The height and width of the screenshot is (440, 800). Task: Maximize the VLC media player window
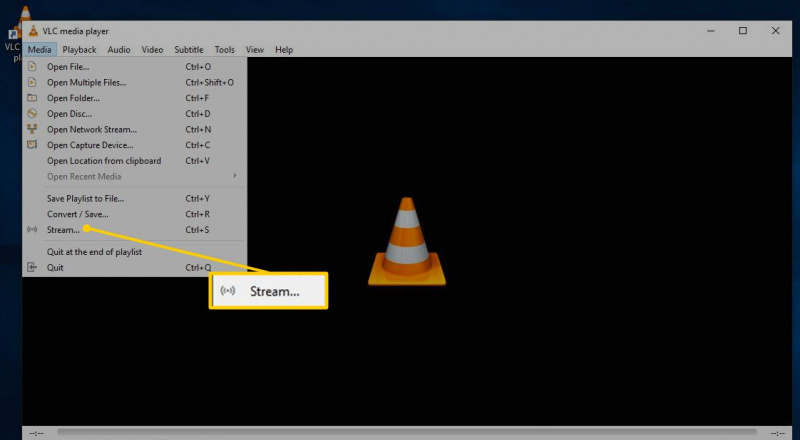743,31
